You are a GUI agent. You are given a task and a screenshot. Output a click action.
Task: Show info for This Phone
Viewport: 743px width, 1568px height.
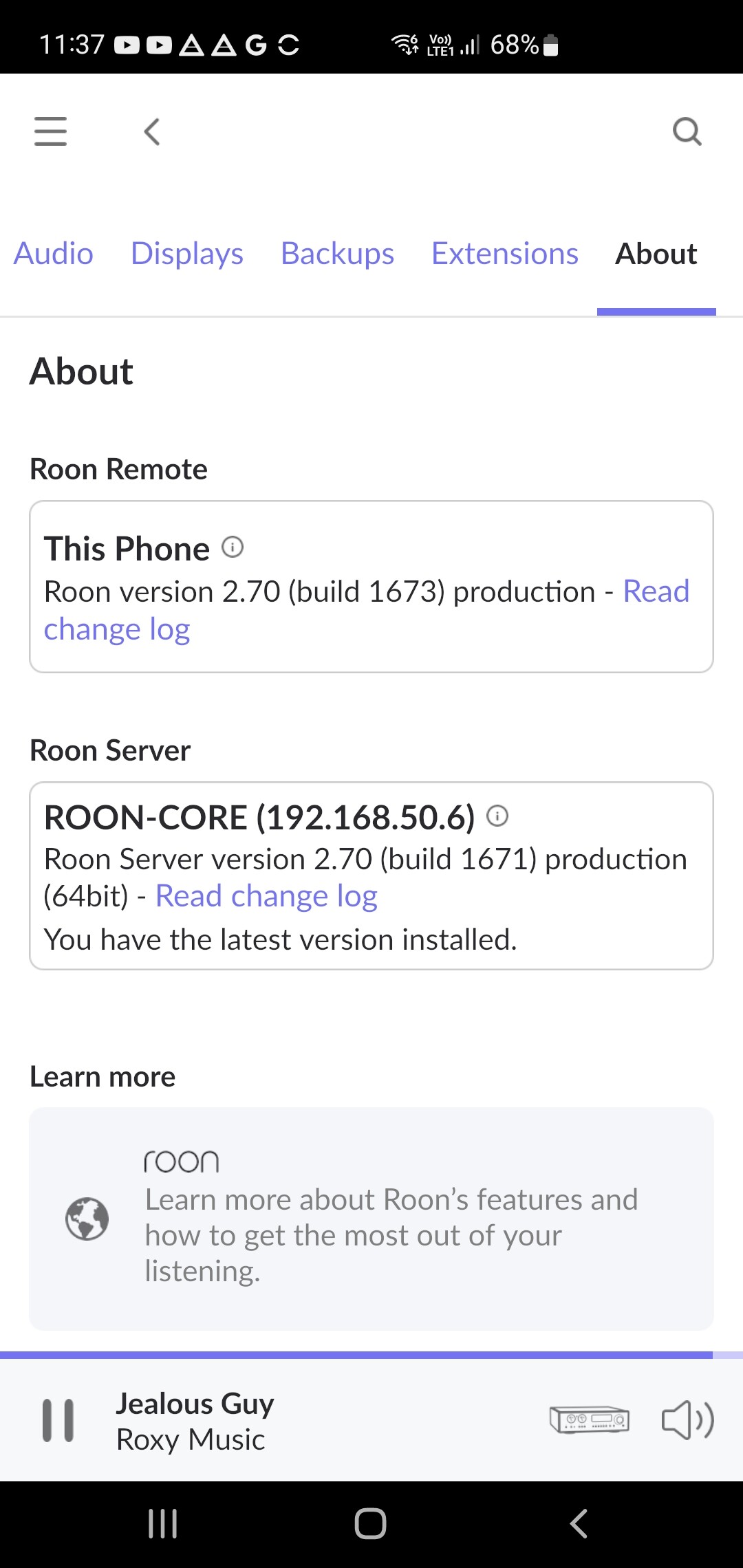(233, 547)
